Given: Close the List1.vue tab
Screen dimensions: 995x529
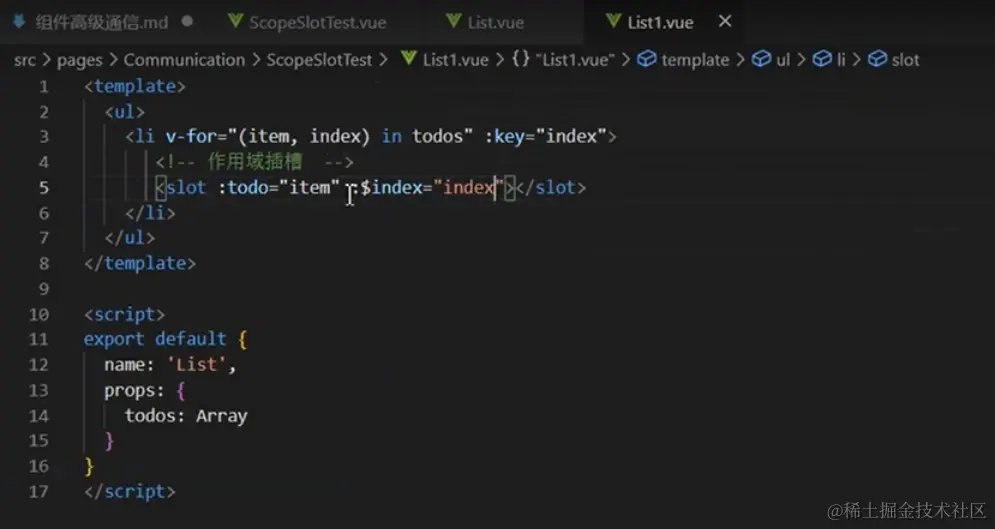Looking at the screenshot, I should coord(725,22).
